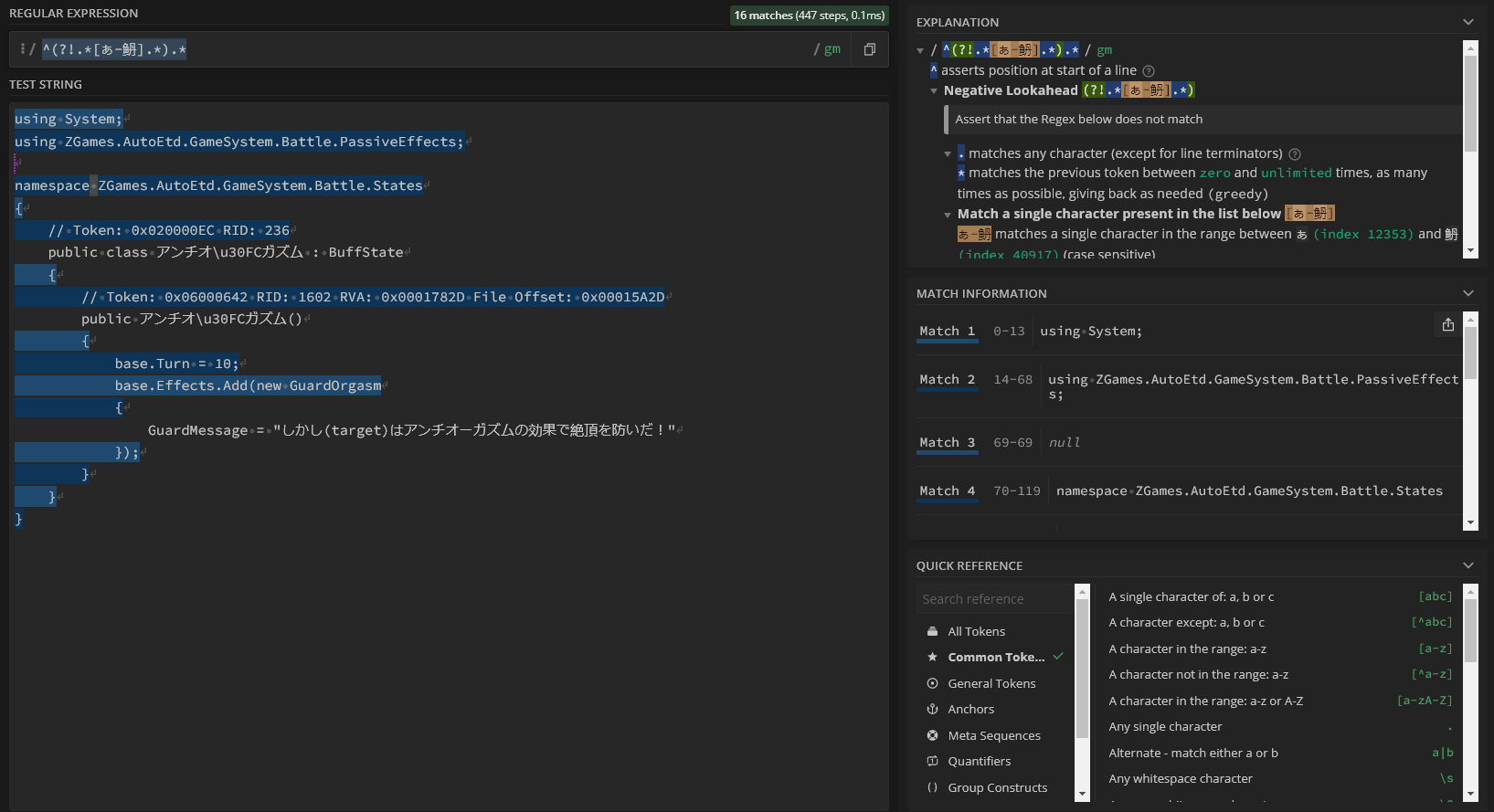Open the regex flags gm selector

(x=832, y=49)
